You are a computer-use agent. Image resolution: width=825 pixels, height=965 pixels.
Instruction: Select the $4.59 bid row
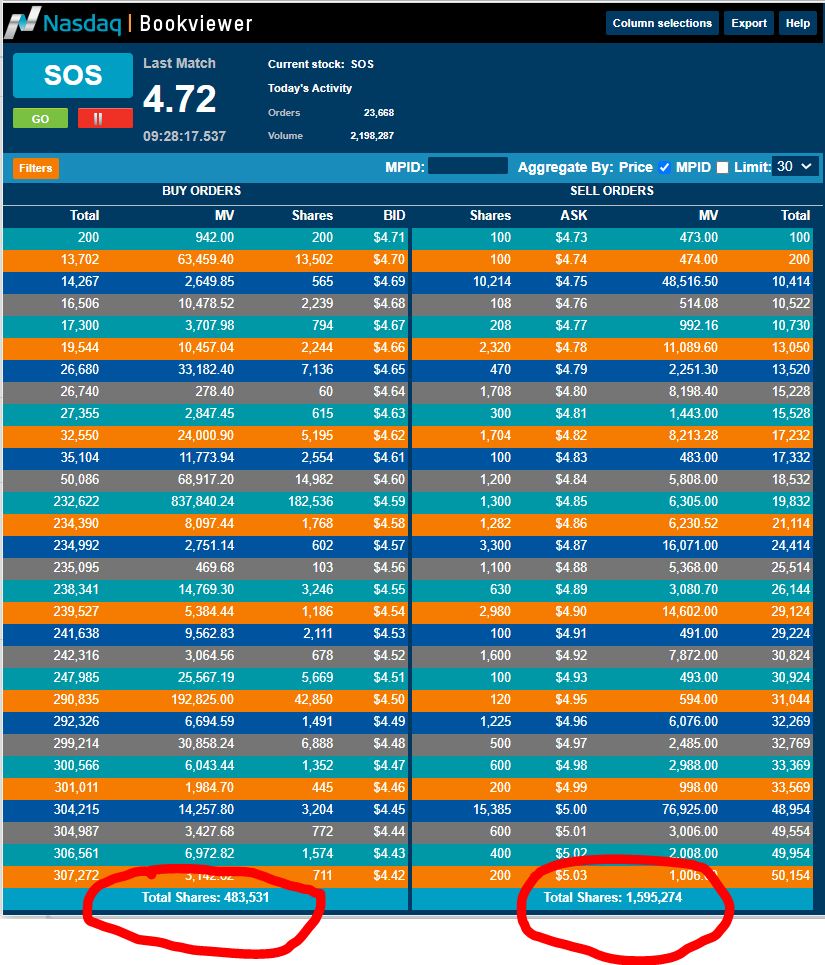pyautogui.click(x=205, y=501)
